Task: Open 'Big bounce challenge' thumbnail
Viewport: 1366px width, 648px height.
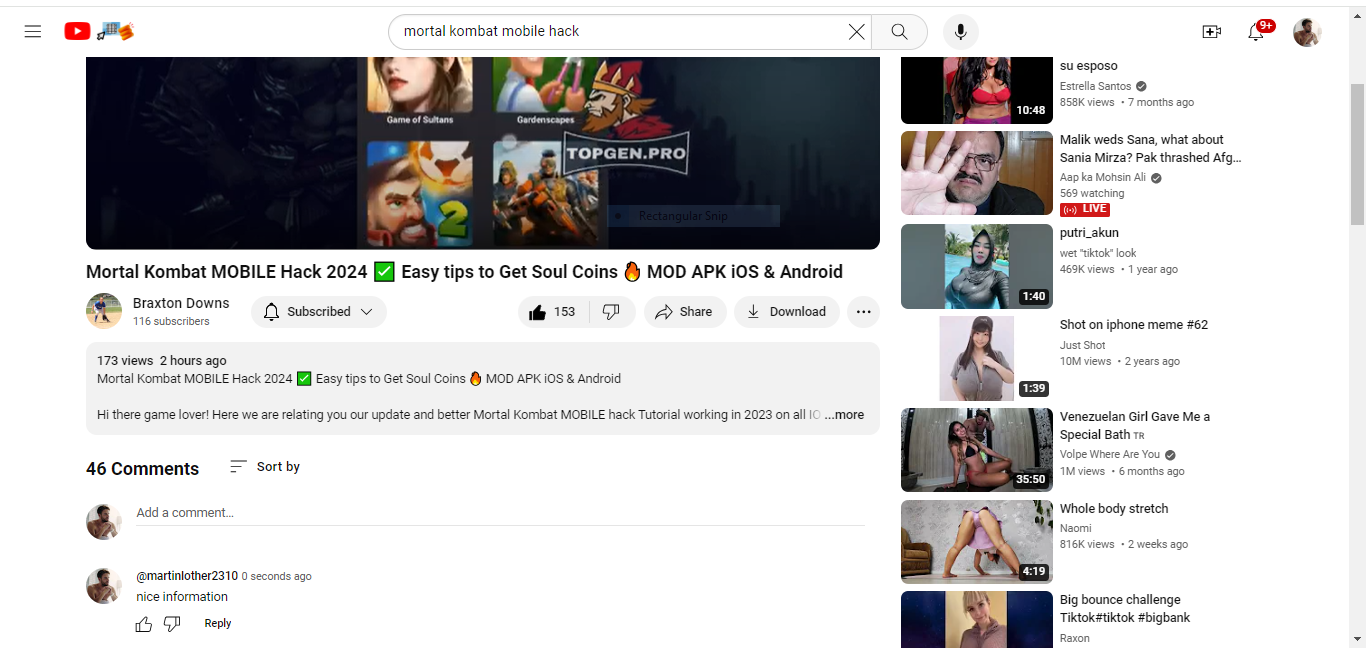Action: (x=977, y=620)
